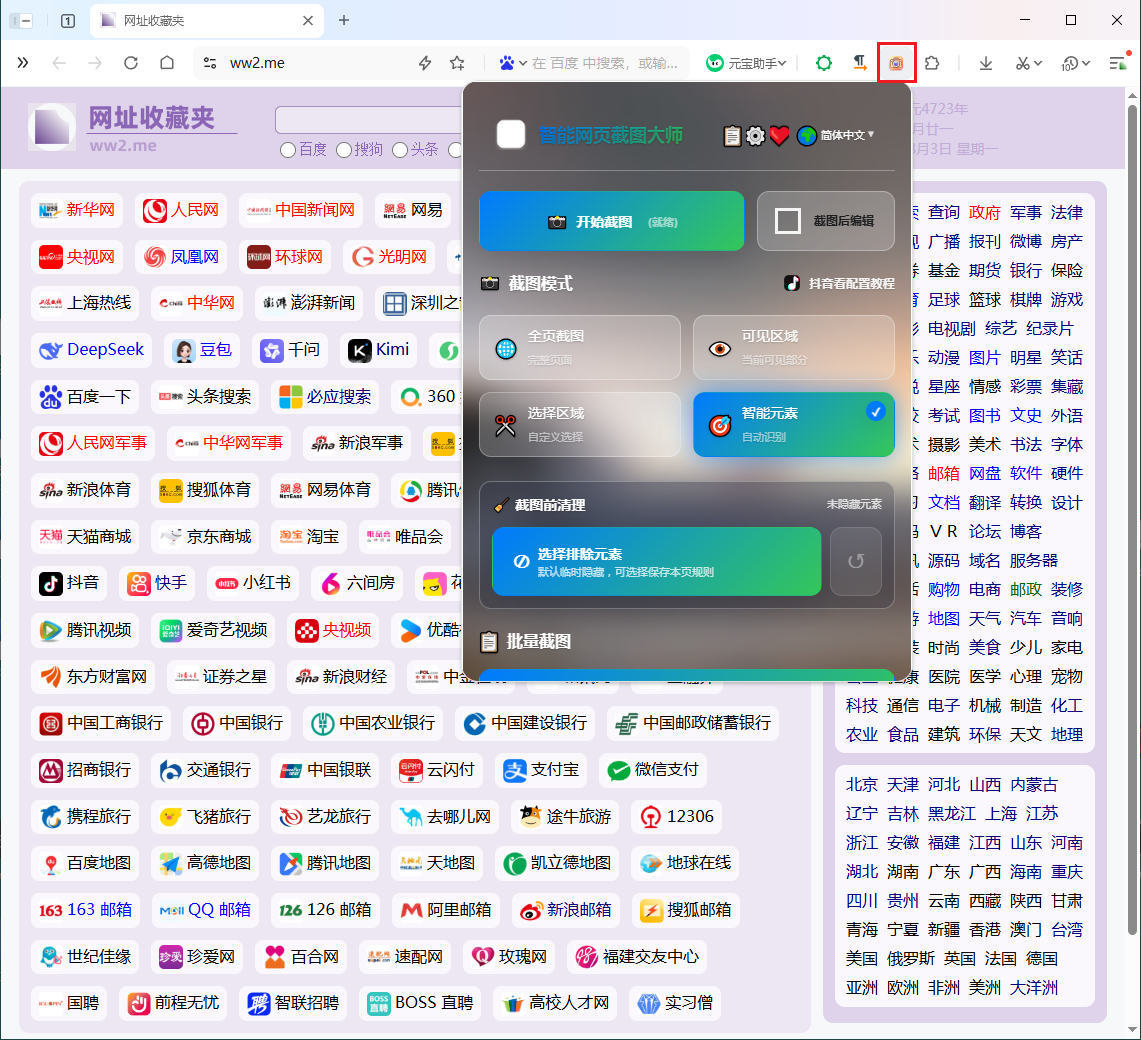
Task: Open the 高德地图 link
Action: pyautogui.click(x=205, y=862)
